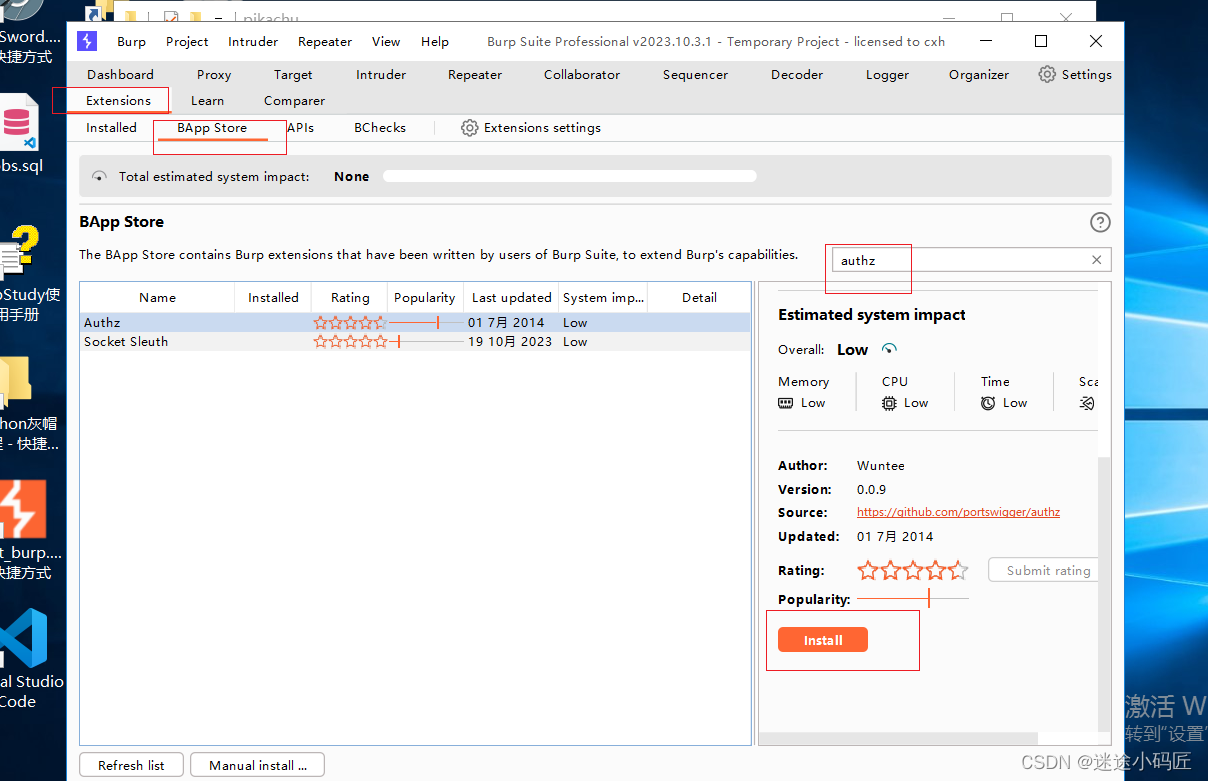Click the Burp Suite logo icon in title bar
The height and width of the screenshot is (781, 1208).
(x=87, y=41)
